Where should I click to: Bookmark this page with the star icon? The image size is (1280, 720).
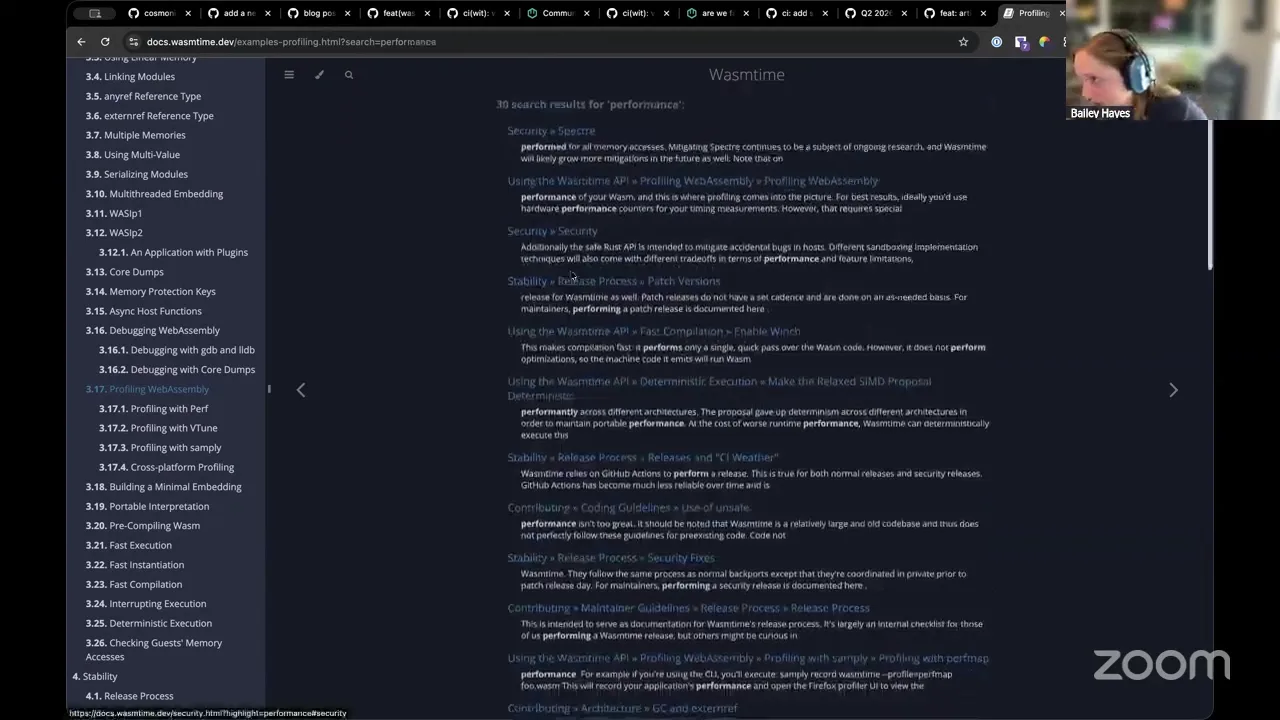pos(963,42)
